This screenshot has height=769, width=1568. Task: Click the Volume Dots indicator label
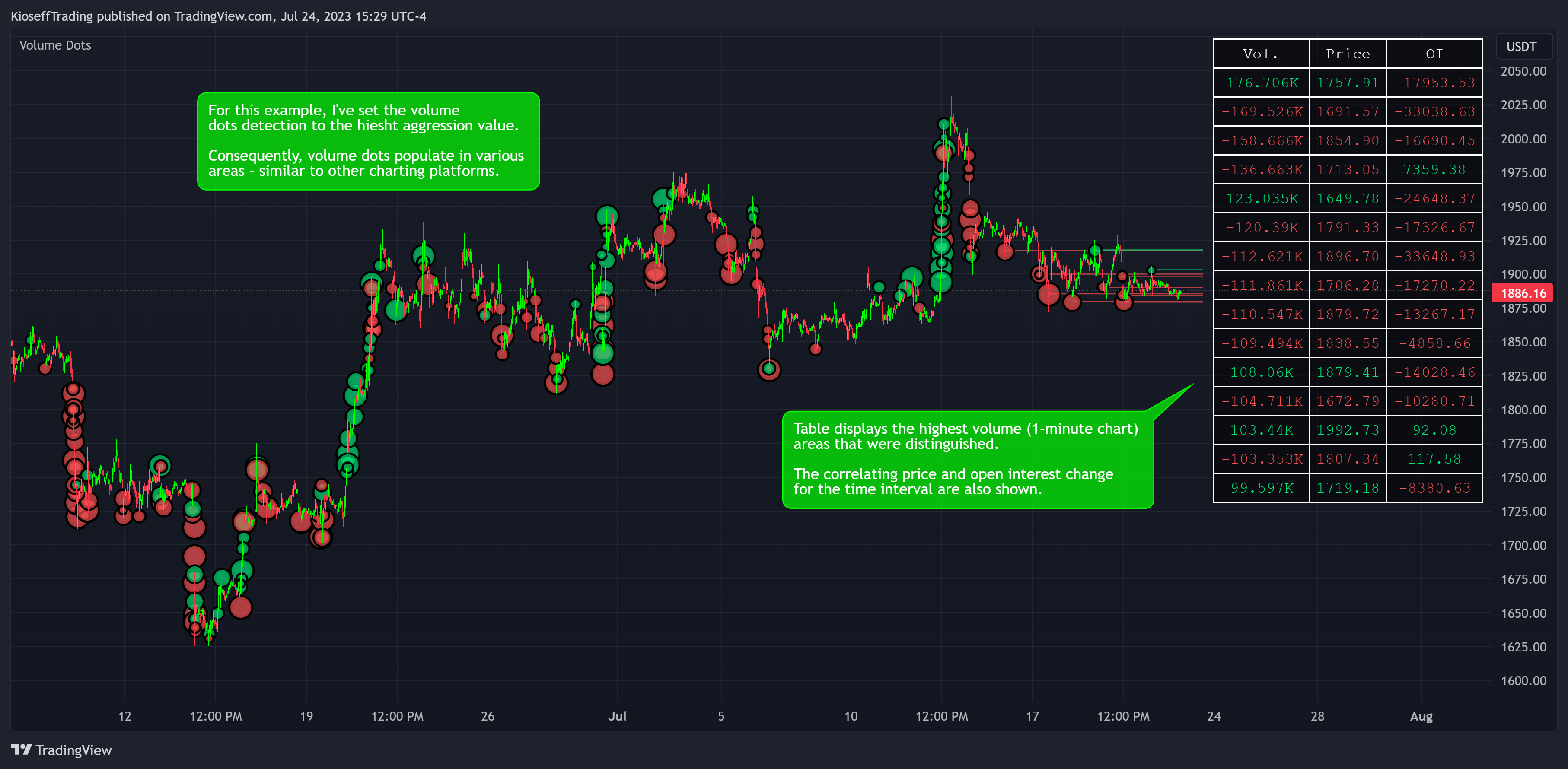tap(55, 46)
